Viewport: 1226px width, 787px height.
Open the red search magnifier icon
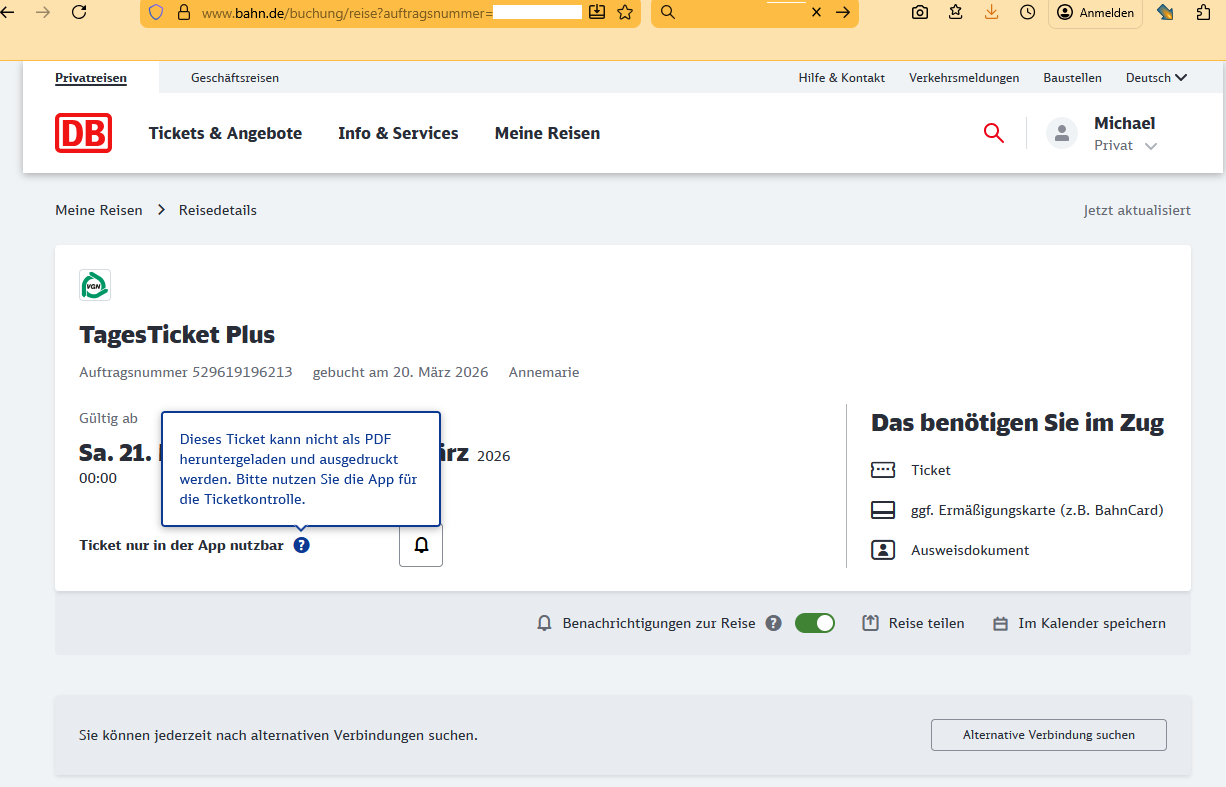tap(993, 133)
